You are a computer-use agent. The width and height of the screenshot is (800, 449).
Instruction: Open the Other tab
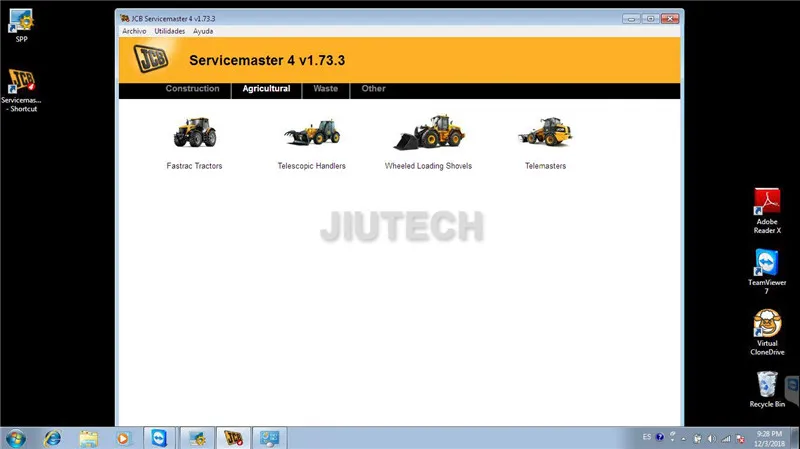pyautogui.click(x=373, y=89)
